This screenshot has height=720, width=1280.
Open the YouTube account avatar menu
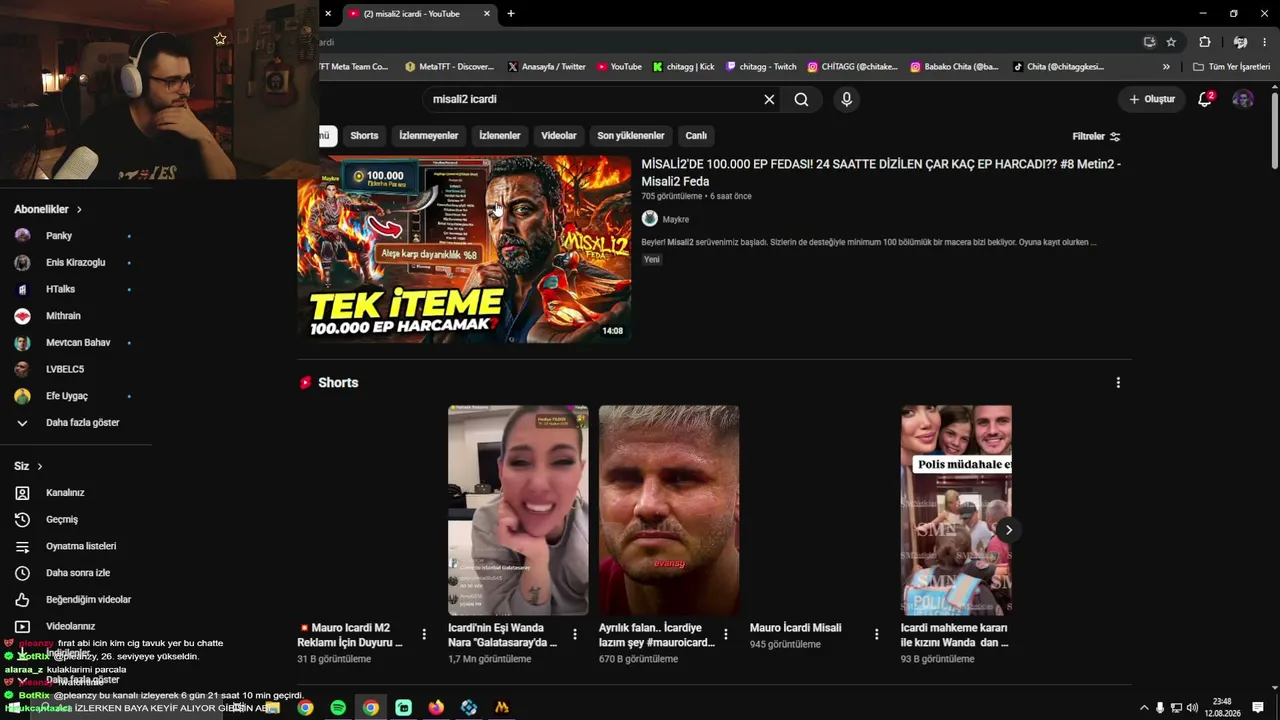[x=1243, y=99]
